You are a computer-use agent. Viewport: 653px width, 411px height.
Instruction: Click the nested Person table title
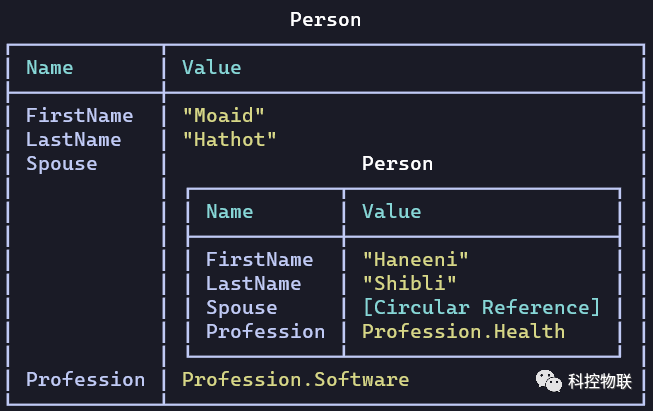point(397,163)
